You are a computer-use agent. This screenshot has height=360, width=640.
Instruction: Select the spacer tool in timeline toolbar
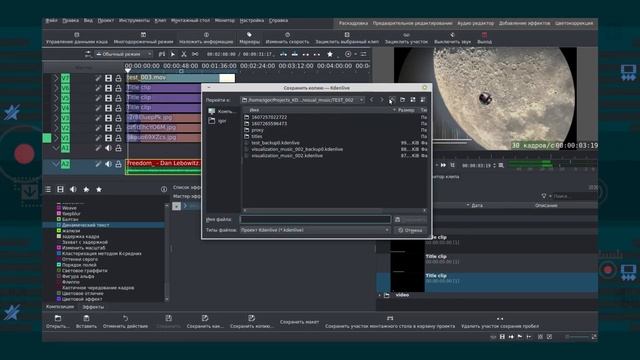(x=195, y=54)
